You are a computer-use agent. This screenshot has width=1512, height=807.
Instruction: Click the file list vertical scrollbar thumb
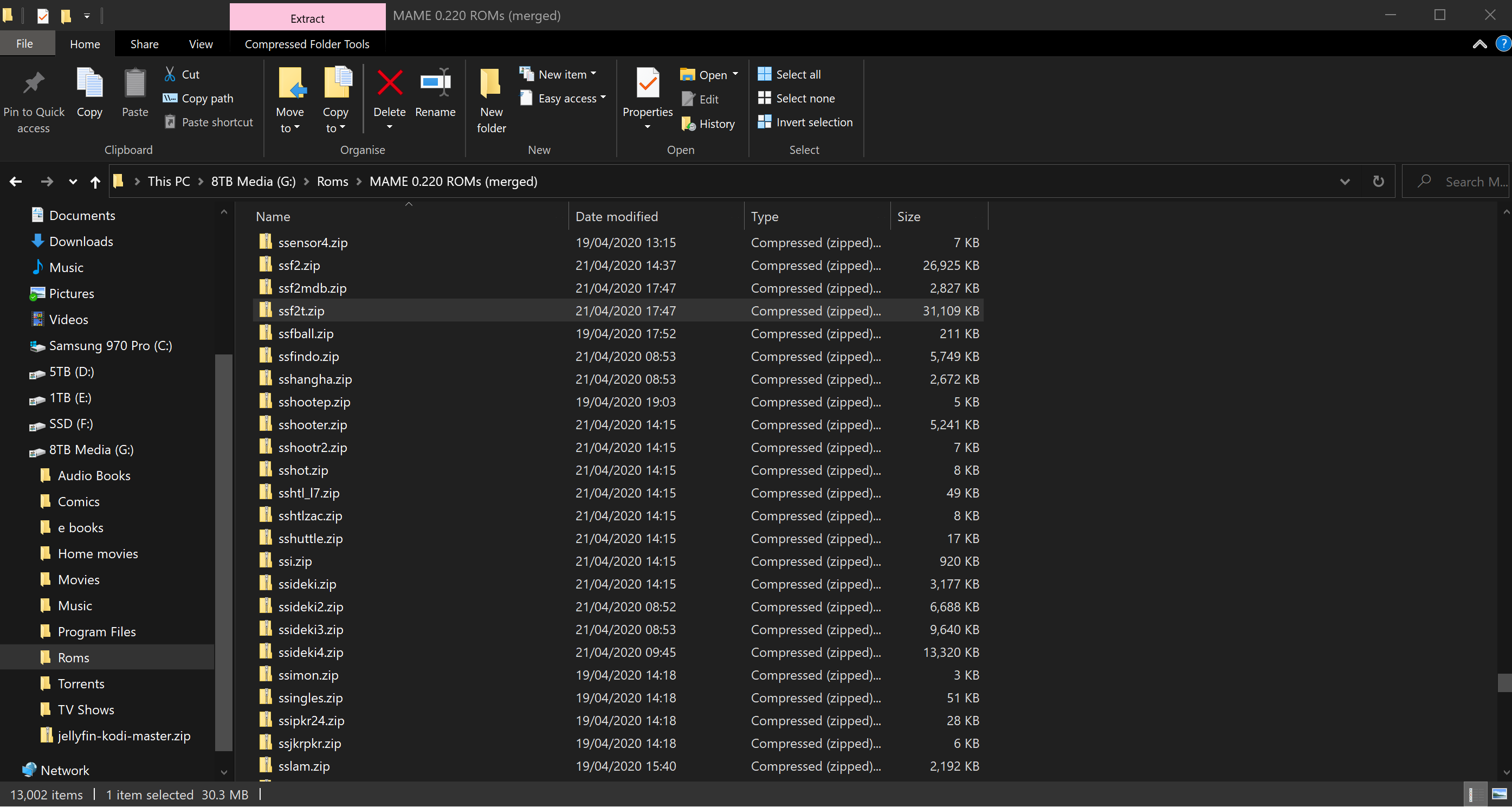[x=1504, y=682]
